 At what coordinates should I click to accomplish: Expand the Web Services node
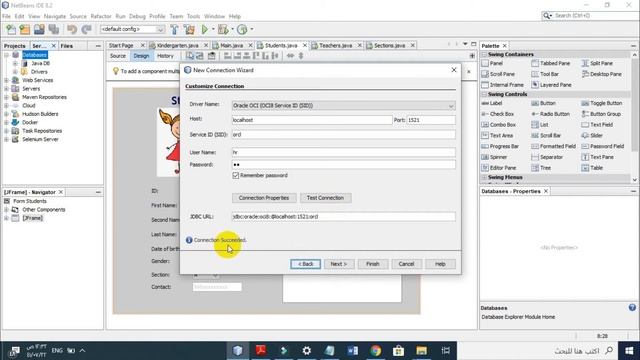tap(6, 80)
